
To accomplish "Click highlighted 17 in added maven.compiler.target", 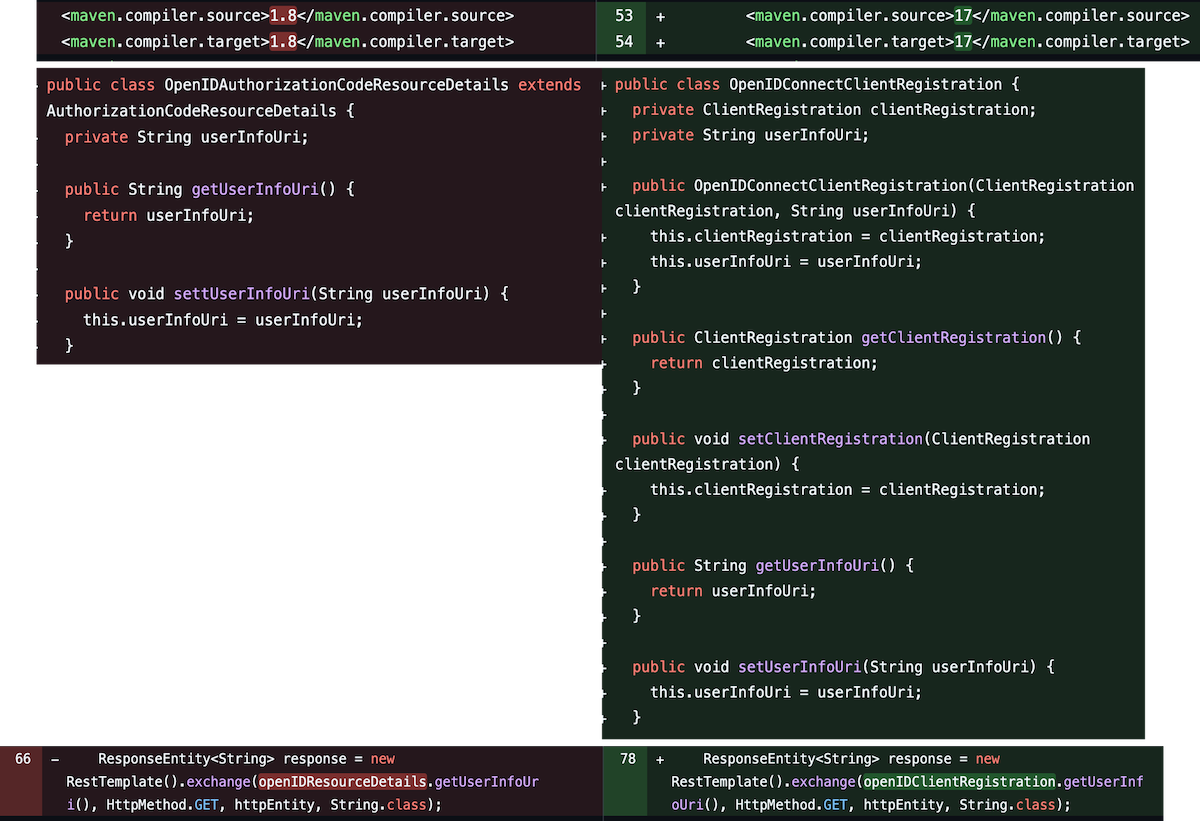I will click(x=963, y=42).
